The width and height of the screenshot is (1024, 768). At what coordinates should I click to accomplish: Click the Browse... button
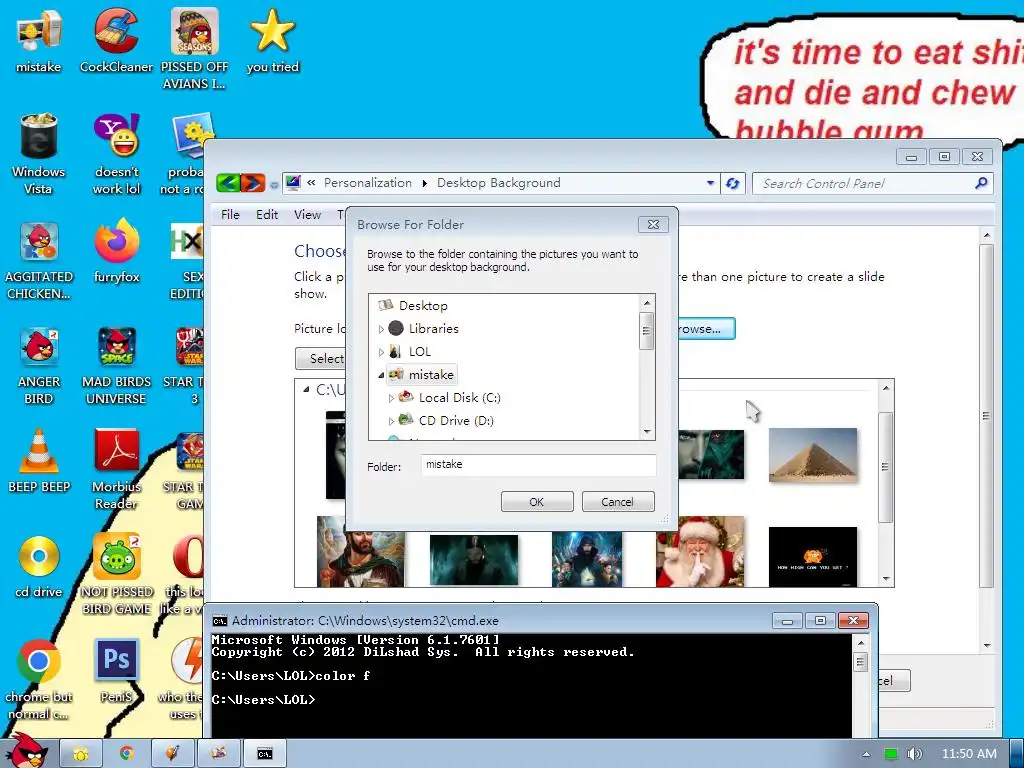click(x=705, y=328)
